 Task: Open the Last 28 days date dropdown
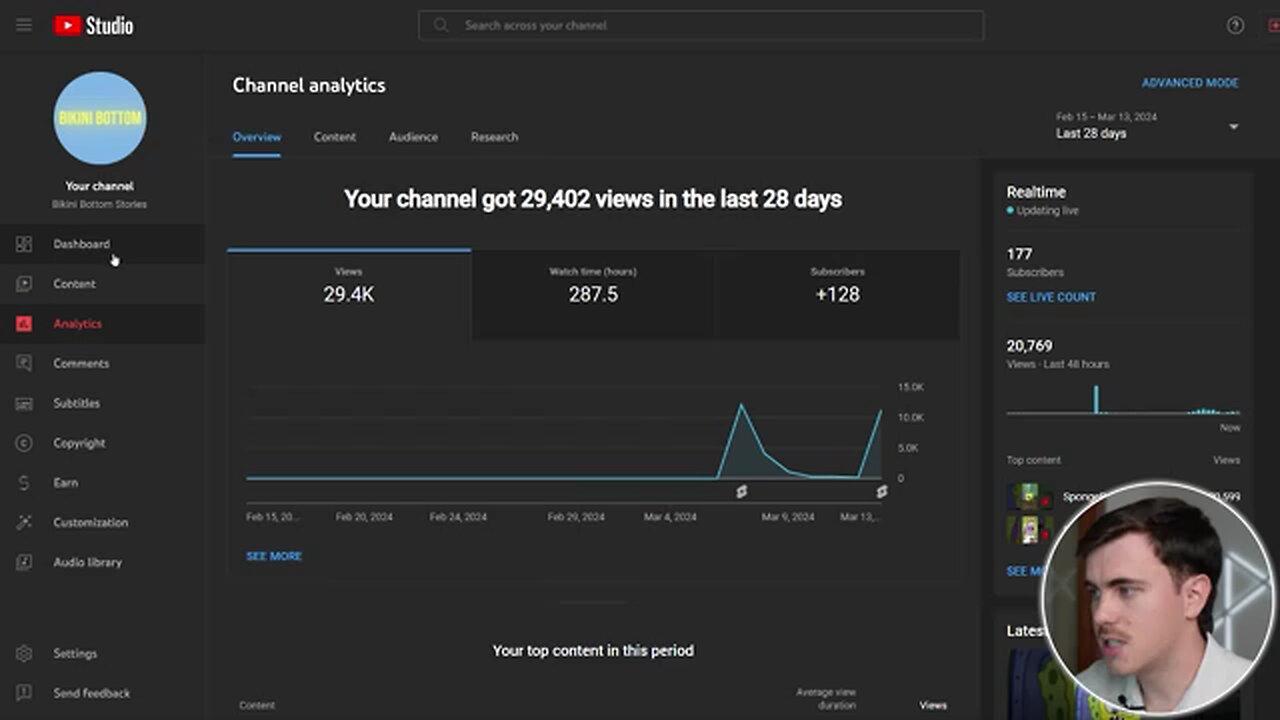[1148, 126]
